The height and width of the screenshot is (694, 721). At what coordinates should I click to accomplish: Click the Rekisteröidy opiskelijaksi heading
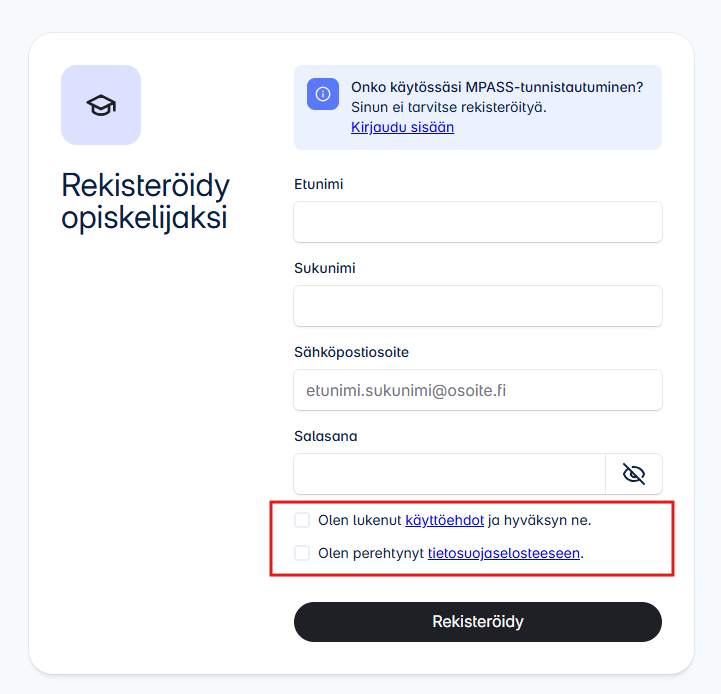click(146, 201)
